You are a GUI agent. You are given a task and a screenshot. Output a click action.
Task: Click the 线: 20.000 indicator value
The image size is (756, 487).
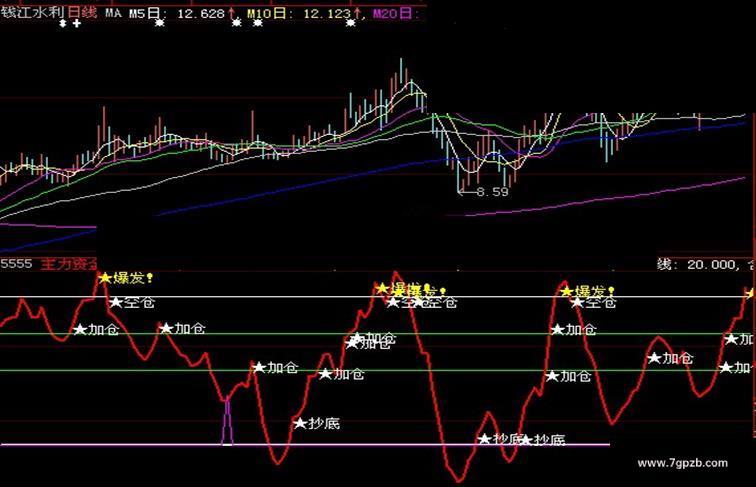click(696, 264)
